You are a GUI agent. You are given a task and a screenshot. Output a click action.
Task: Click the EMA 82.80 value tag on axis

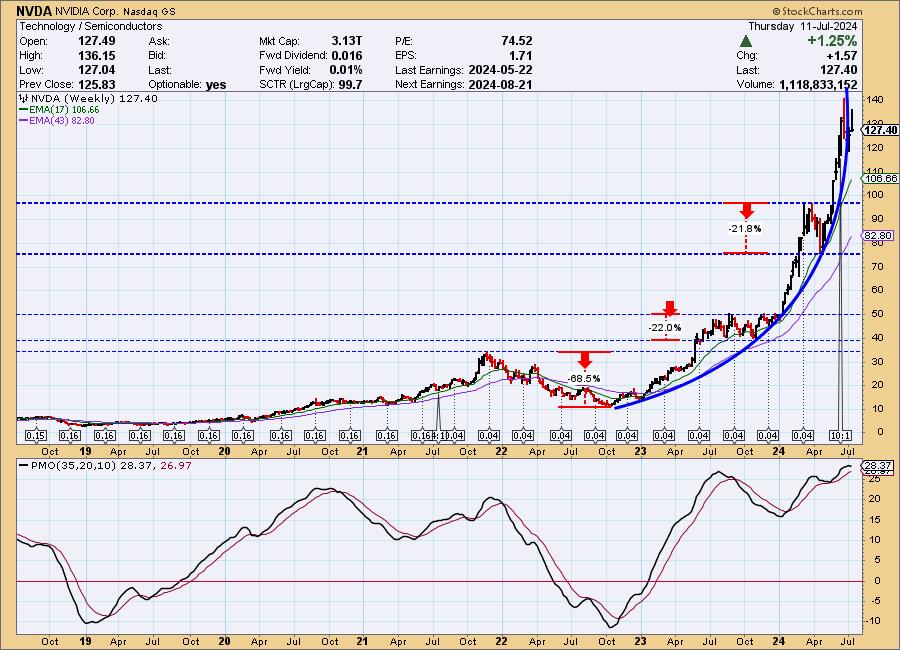877,234
